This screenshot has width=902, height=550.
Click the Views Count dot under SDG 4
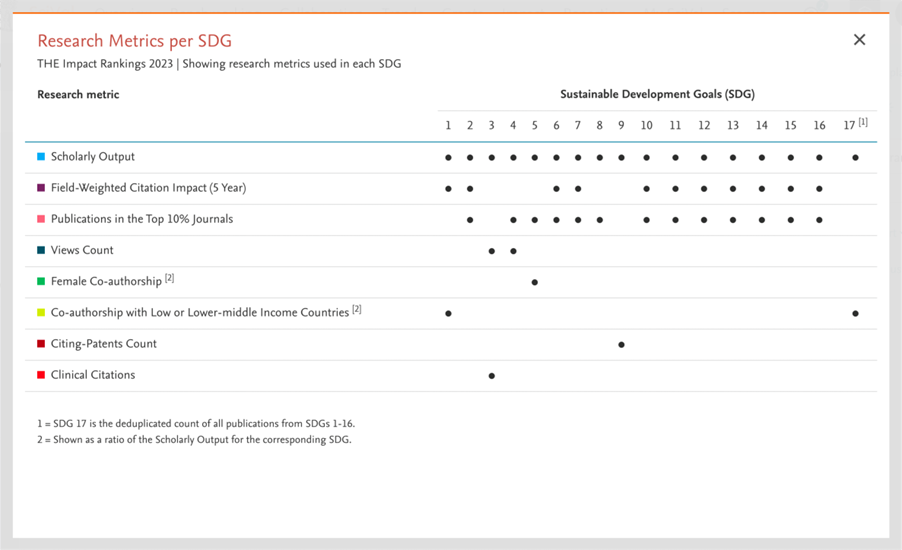(x=513, y=251)
